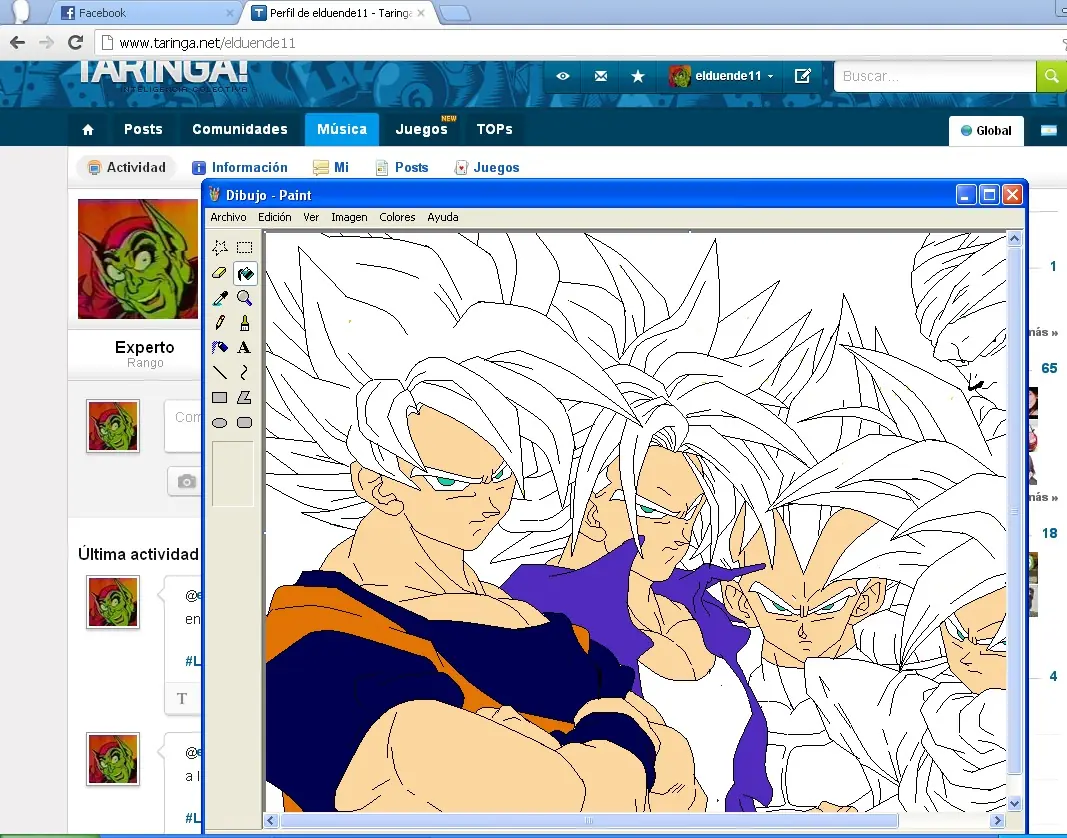1067x838 pixels.
Task: Close the Perfil de elduende11 tab
Action: coord(421,13)
